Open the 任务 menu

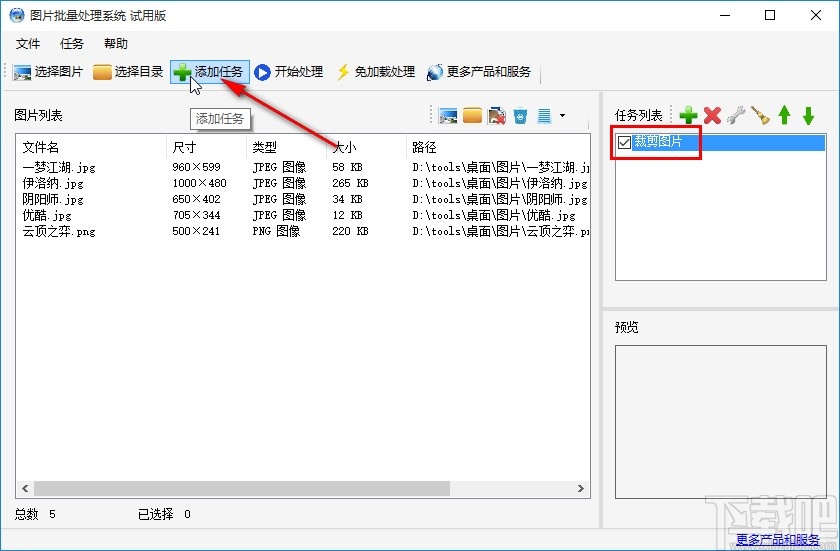coord(72,44)
